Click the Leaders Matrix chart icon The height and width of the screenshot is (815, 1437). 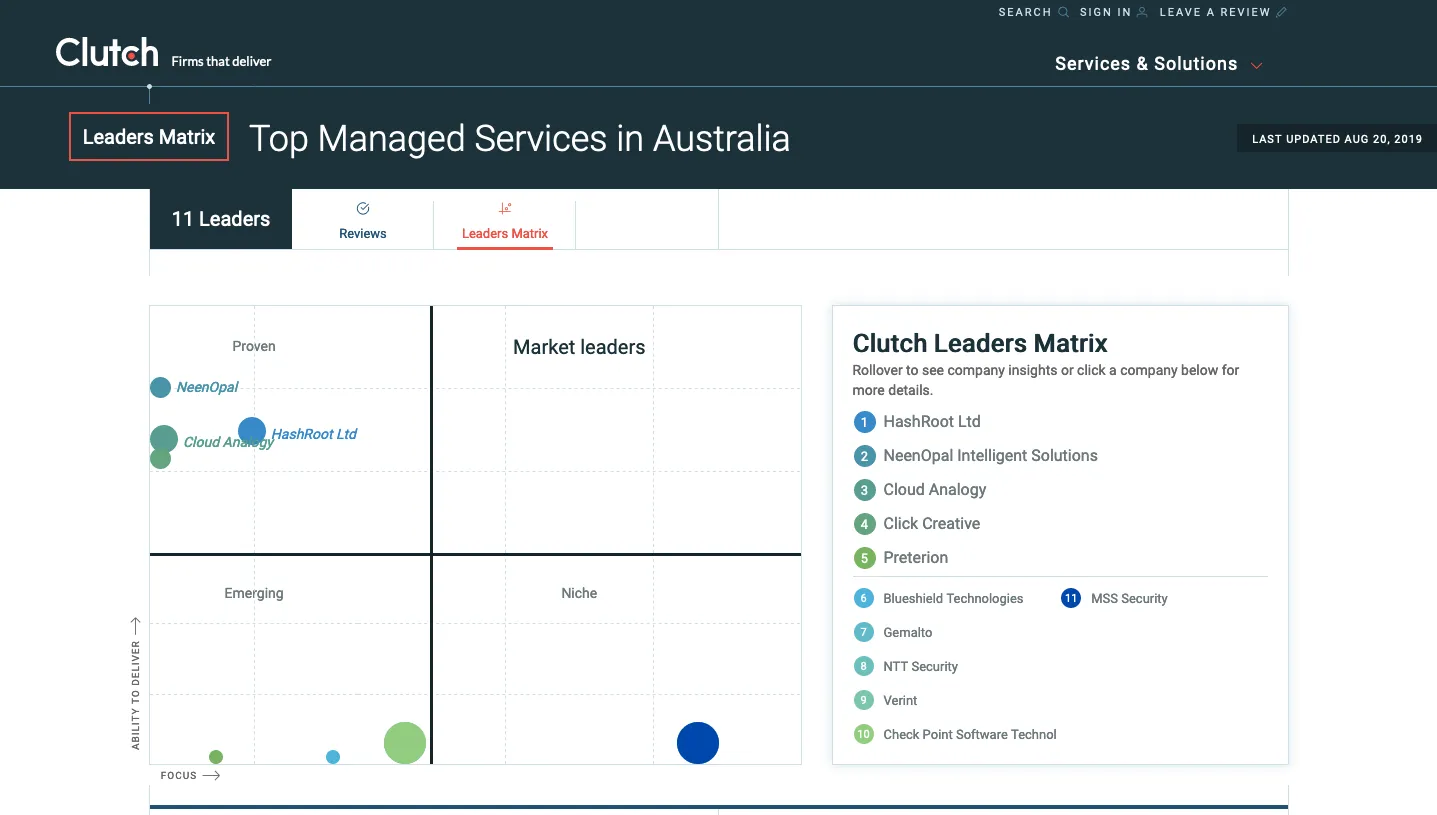(505, 209)
